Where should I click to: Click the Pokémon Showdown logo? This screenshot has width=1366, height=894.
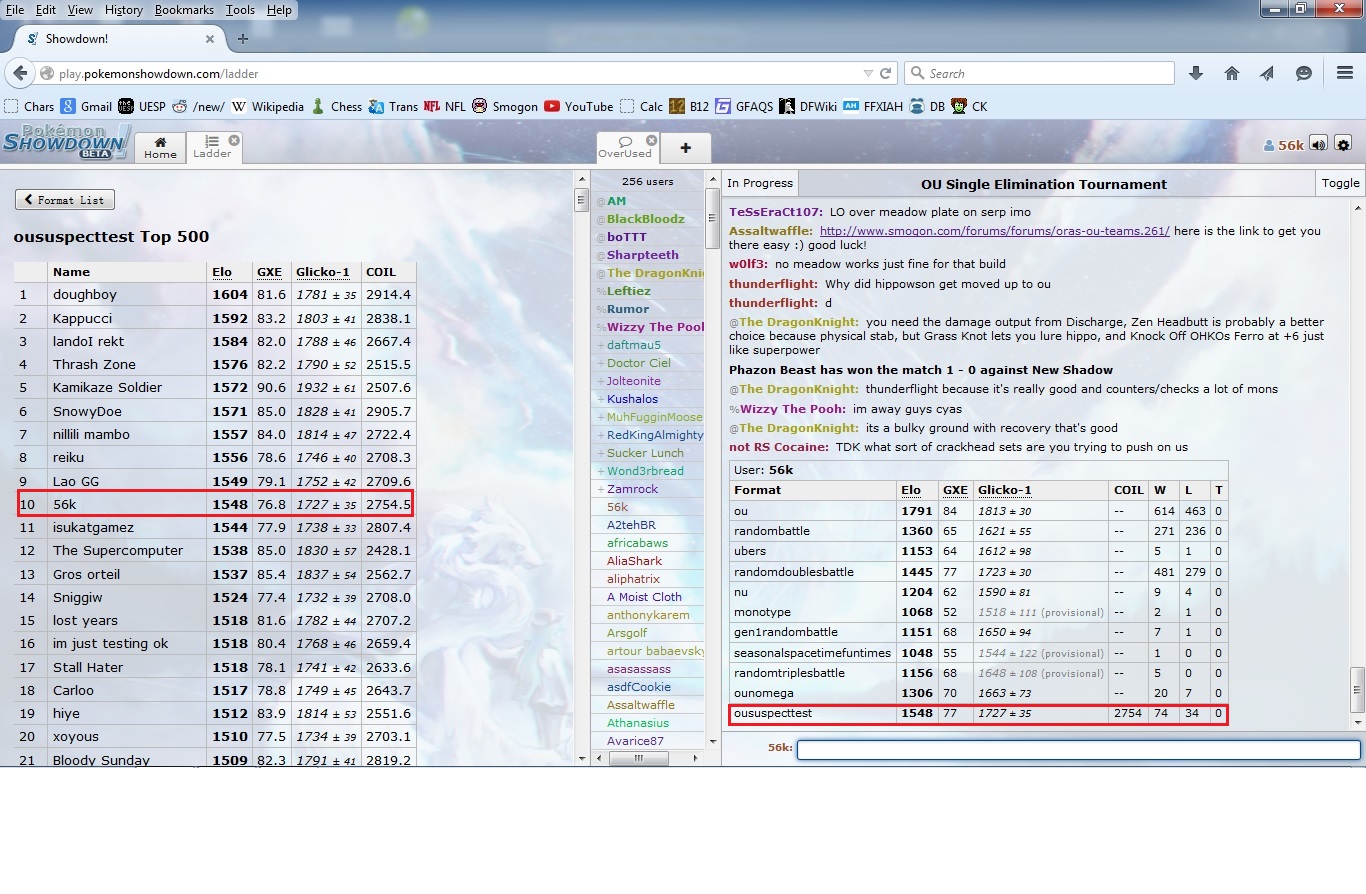(x=64, y=143)
